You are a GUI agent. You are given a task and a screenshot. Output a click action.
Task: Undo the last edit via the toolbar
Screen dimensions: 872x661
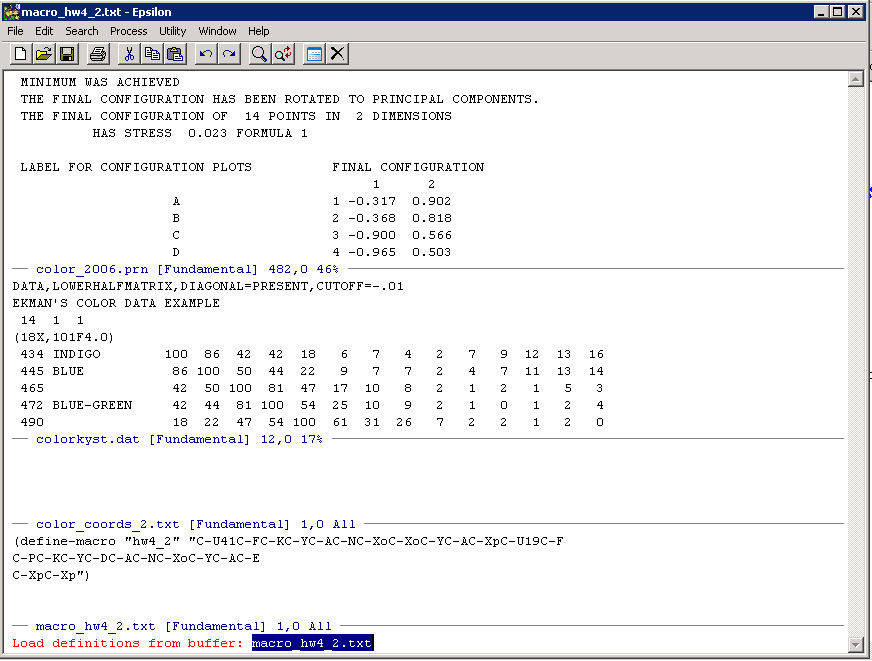coord(206,54)
